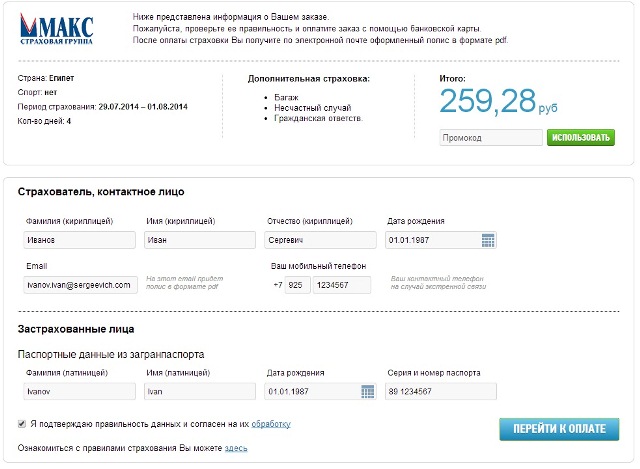Viewport: 640px width, 469px height.
Task: Click the Промокод input field
Action: [x=490, y=138]
